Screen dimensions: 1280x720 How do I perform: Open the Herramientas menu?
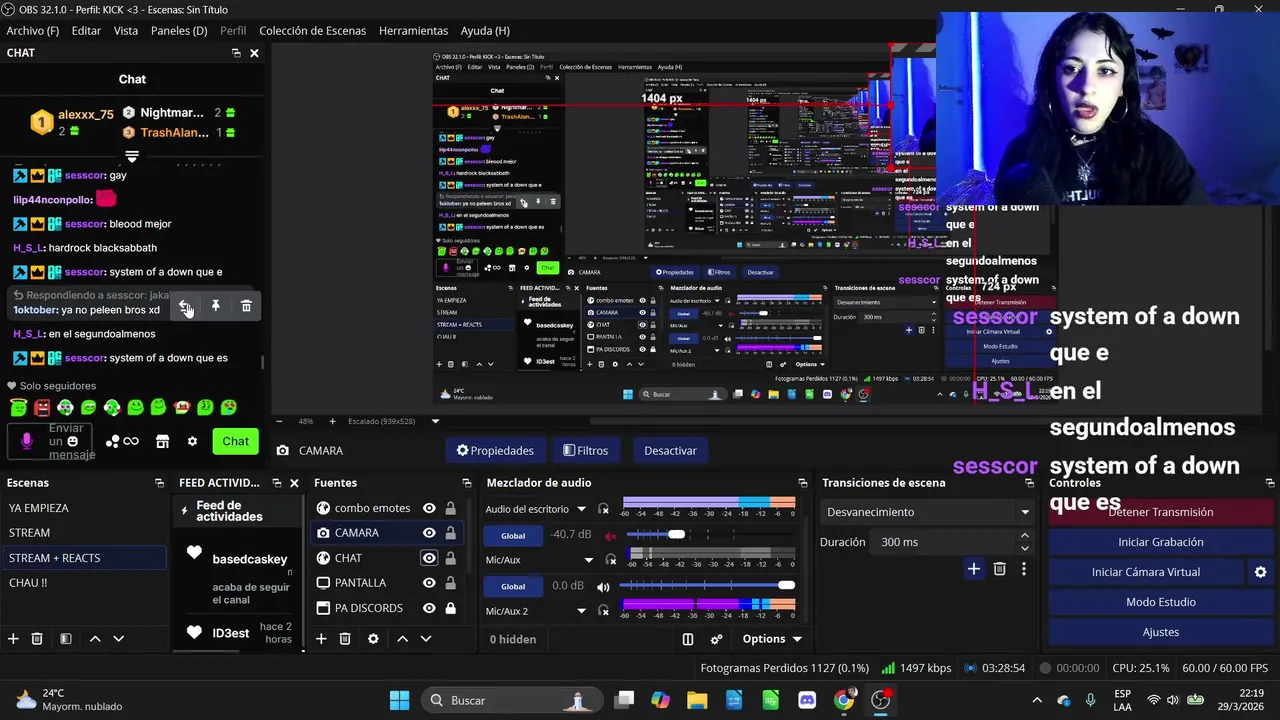tap(413, 31)
